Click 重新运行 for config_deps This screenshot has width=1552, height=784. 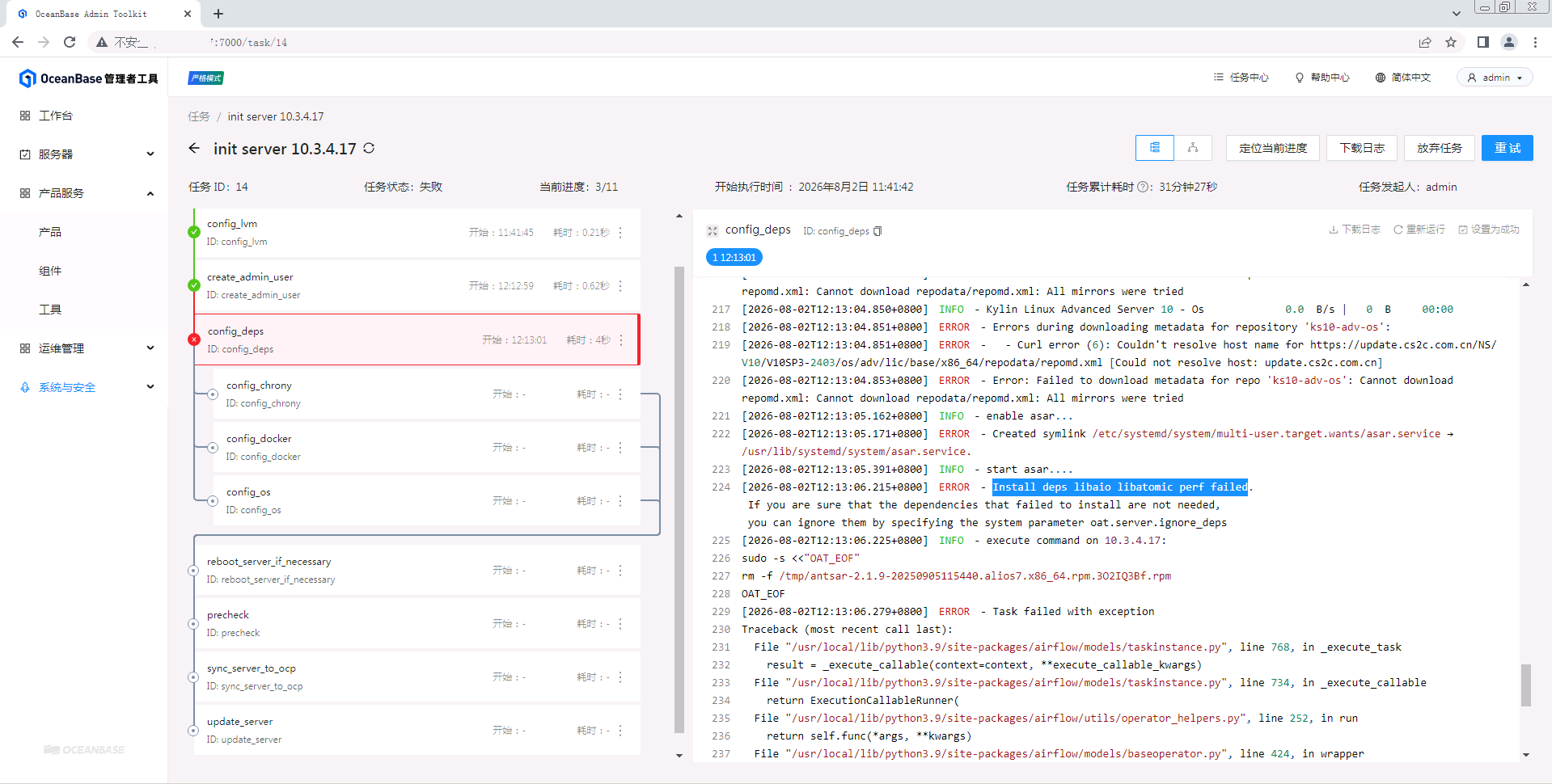1419,230
